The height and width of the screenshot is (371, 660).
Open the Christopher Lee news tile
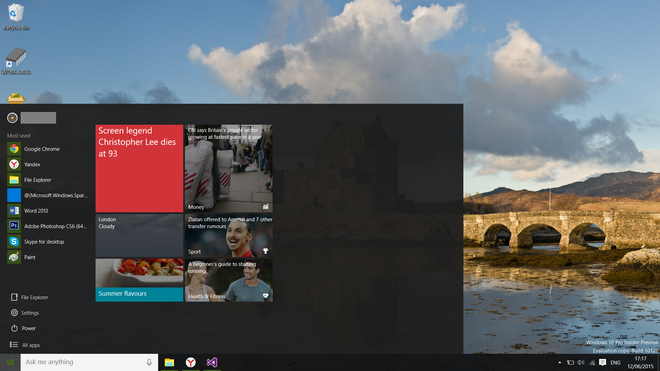[139, 168]
